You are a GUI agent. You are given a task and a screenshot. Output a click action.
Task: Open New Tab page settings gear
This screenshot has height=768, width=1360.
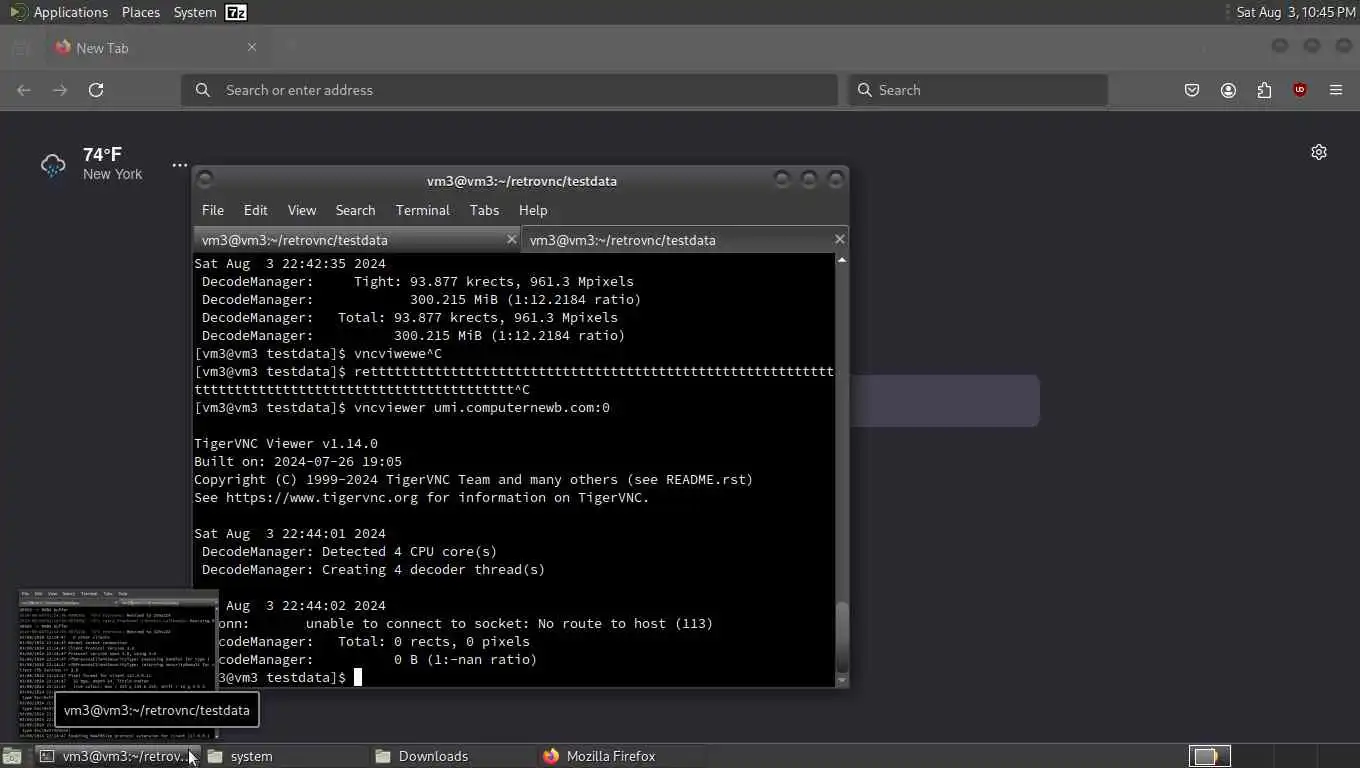1319,152
